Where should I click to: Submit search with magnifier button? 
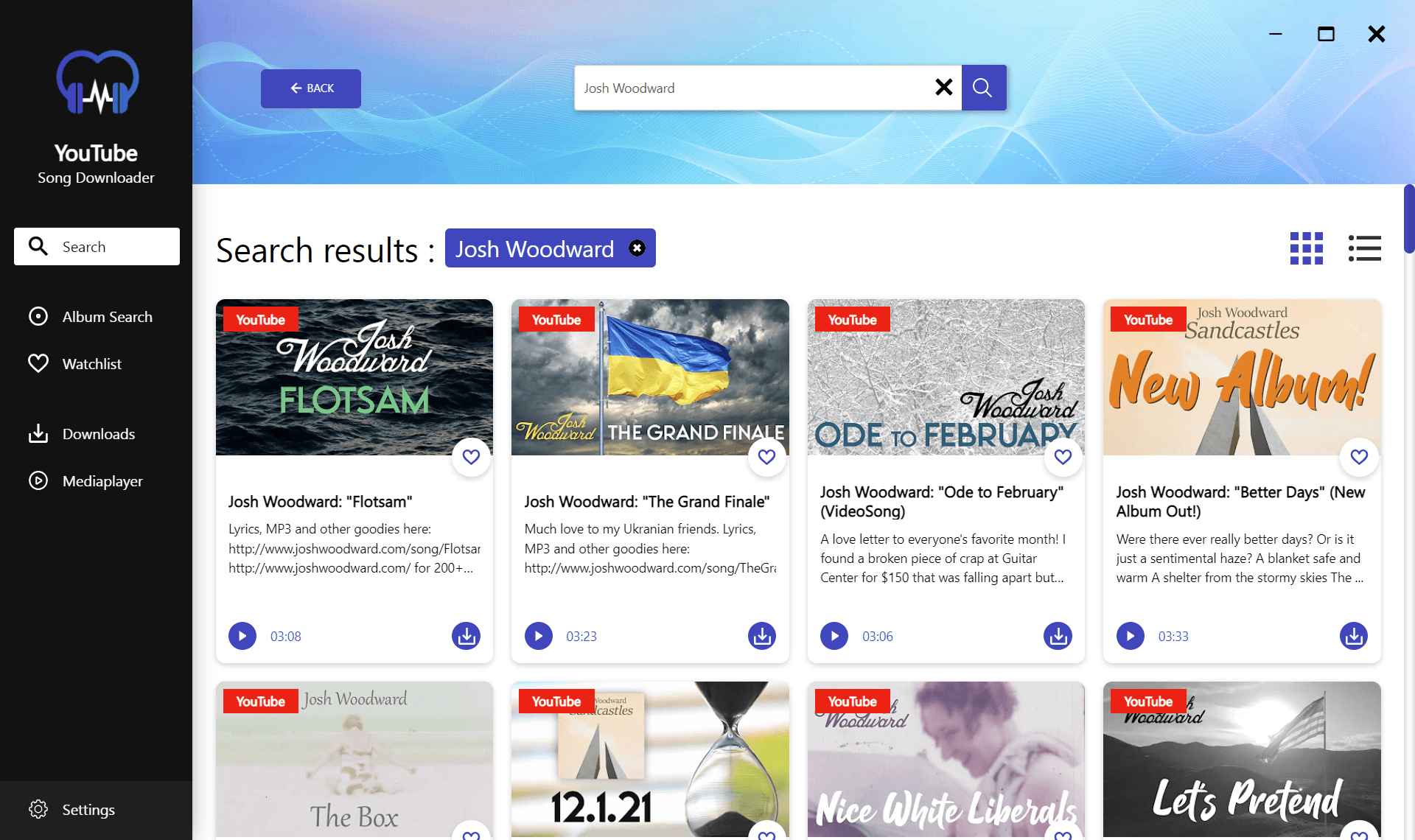click(x=983, y=88)
